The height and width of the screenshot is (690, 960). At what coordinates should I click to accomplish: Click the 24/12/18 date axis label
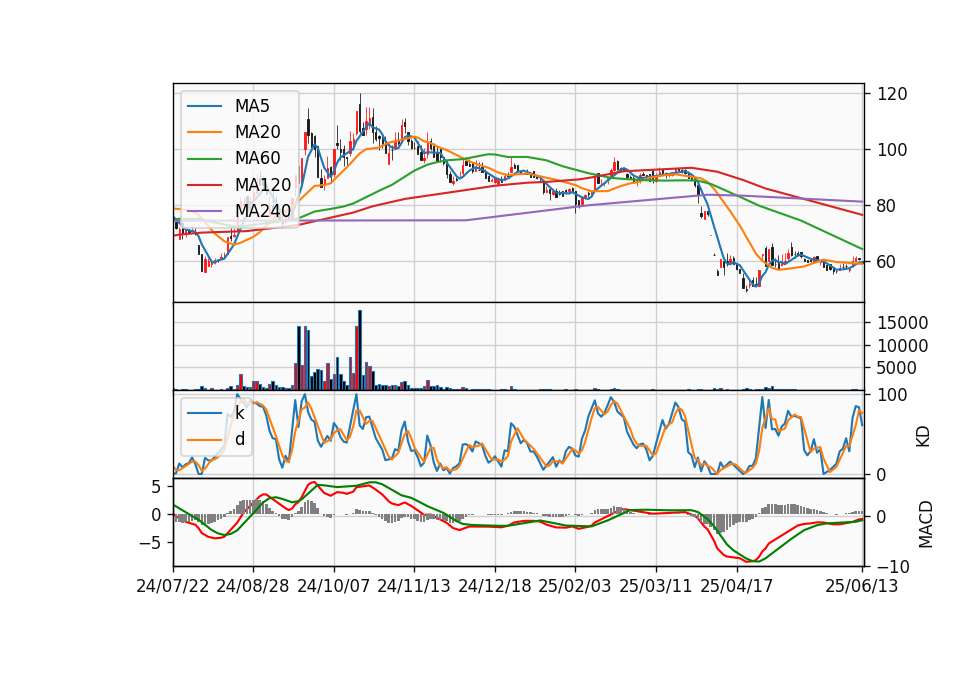495,586
